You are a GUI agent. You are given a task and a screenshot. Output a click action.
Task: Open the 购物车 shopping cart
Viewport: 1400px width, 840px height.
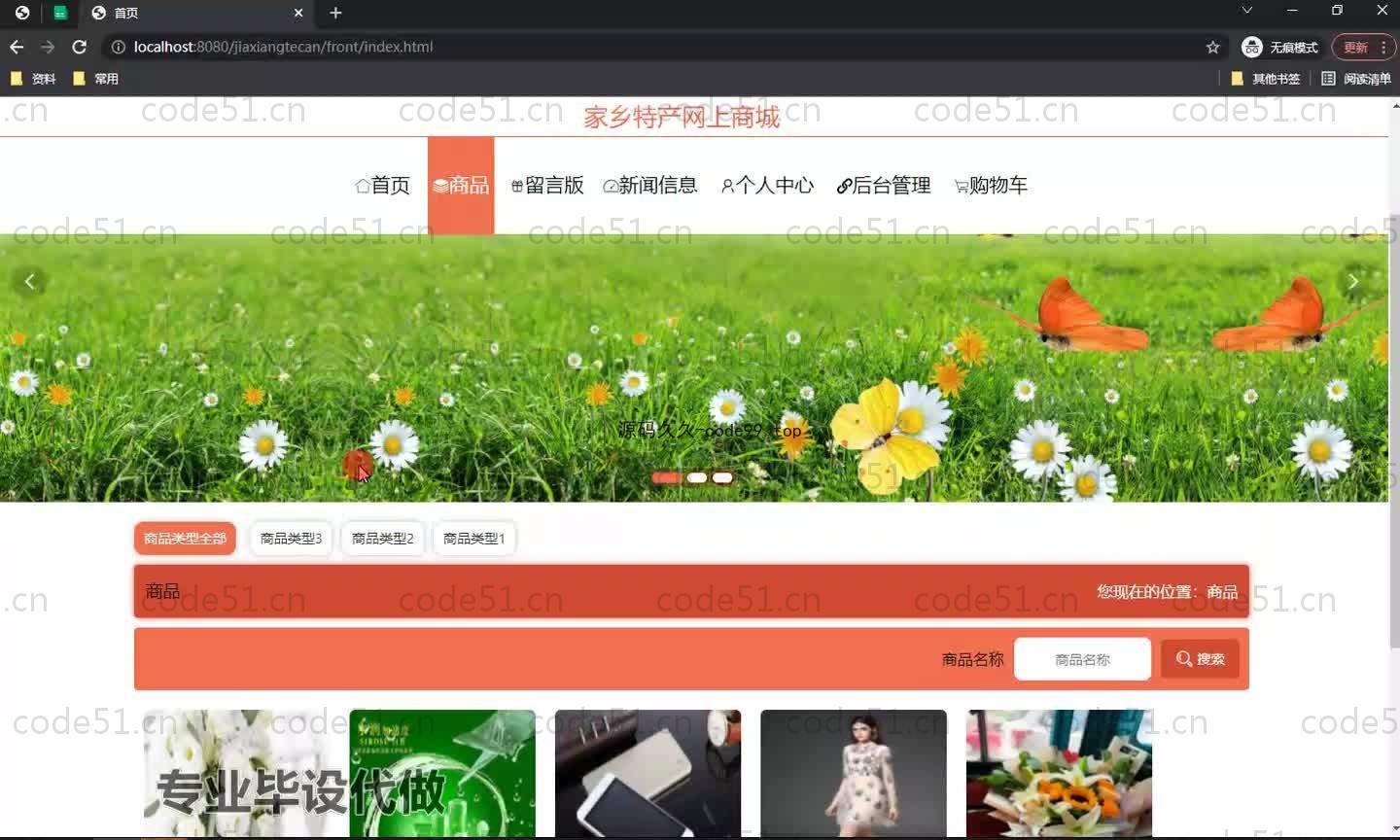pos(991,185)
